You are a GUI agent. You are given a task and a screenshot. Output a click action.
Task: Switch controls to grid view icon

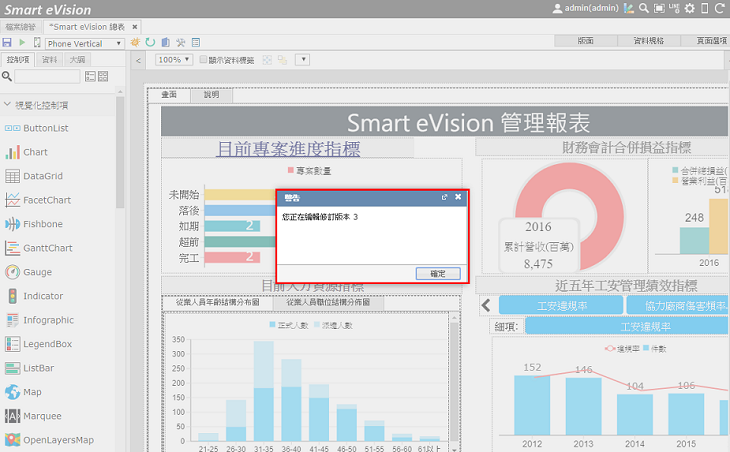[103, 76]
